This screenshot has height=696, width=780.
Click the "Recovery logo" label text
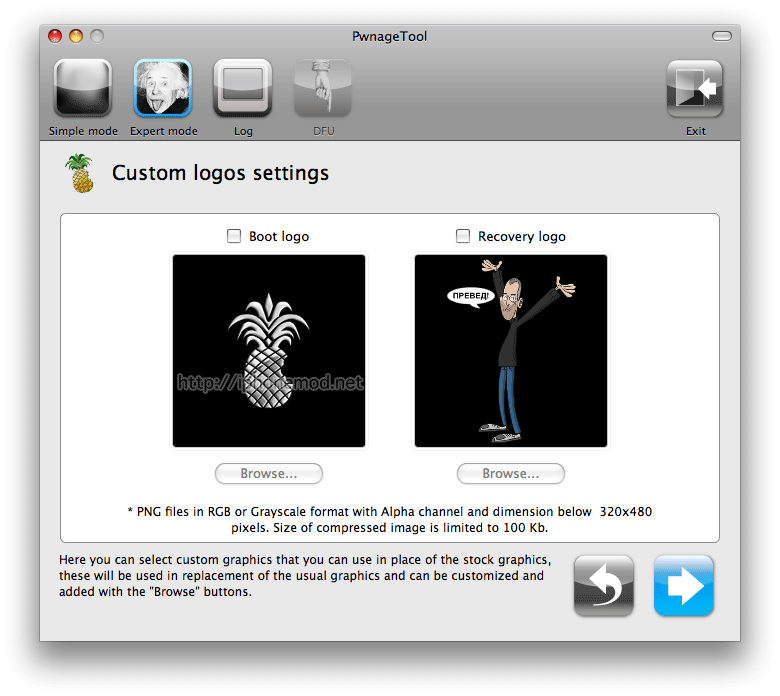[x=522, y=236]
